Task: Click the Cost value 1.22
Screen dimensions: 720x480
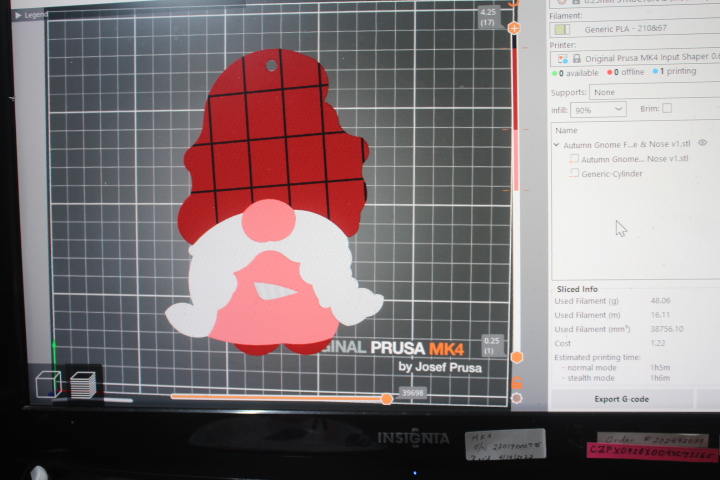Action: click(658, 343)
